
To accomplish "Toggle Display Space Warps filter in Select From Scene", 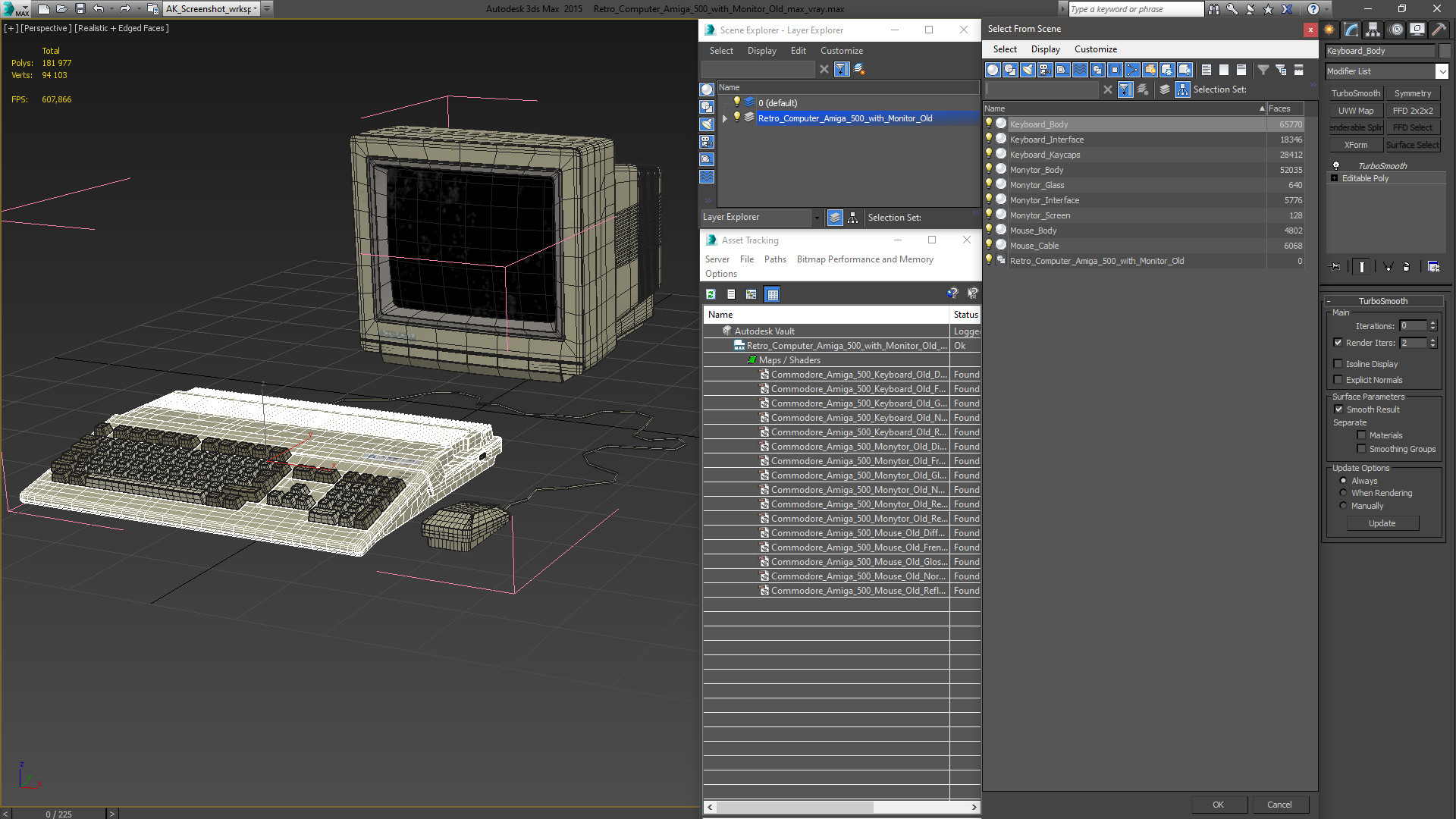I will [x=1080, y=70].
